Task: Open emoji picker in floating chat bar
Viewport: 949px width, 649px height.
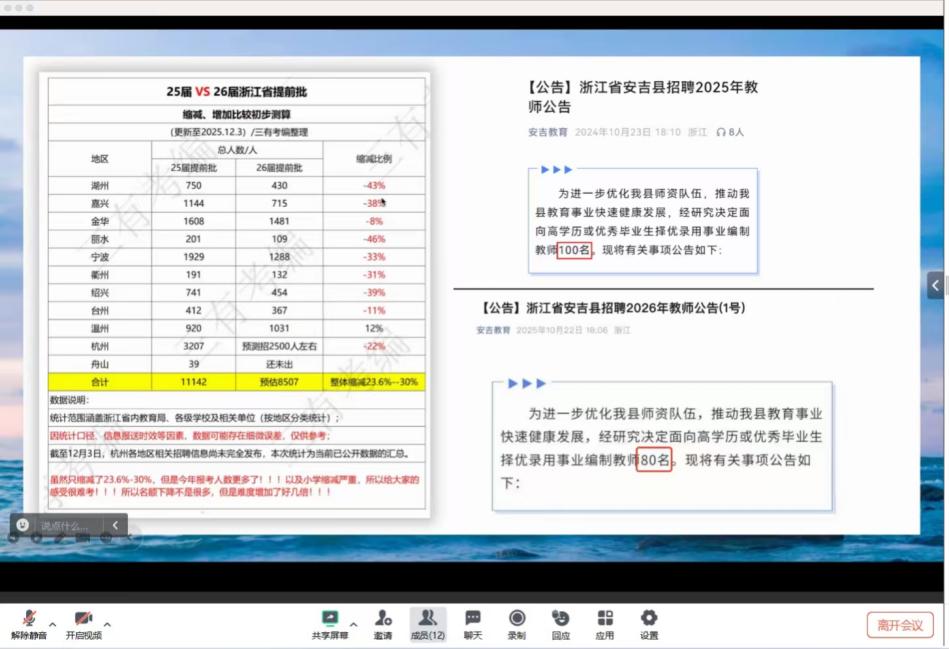Action: pos(23,525)
